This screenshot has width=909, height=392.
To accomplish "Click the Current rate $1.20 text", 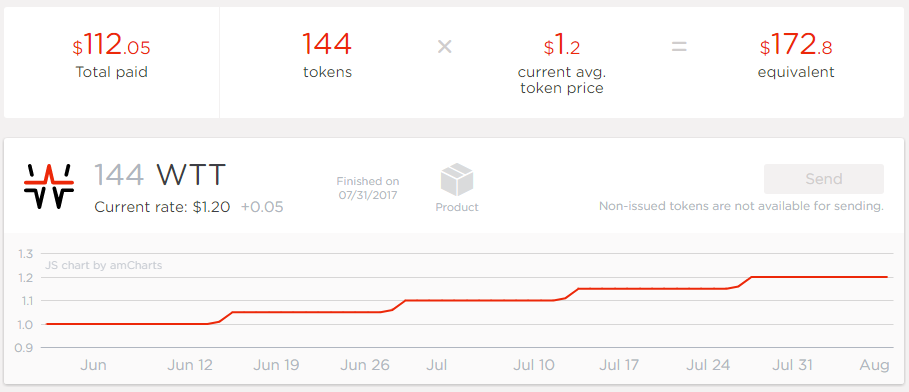I will click(162, 207).
